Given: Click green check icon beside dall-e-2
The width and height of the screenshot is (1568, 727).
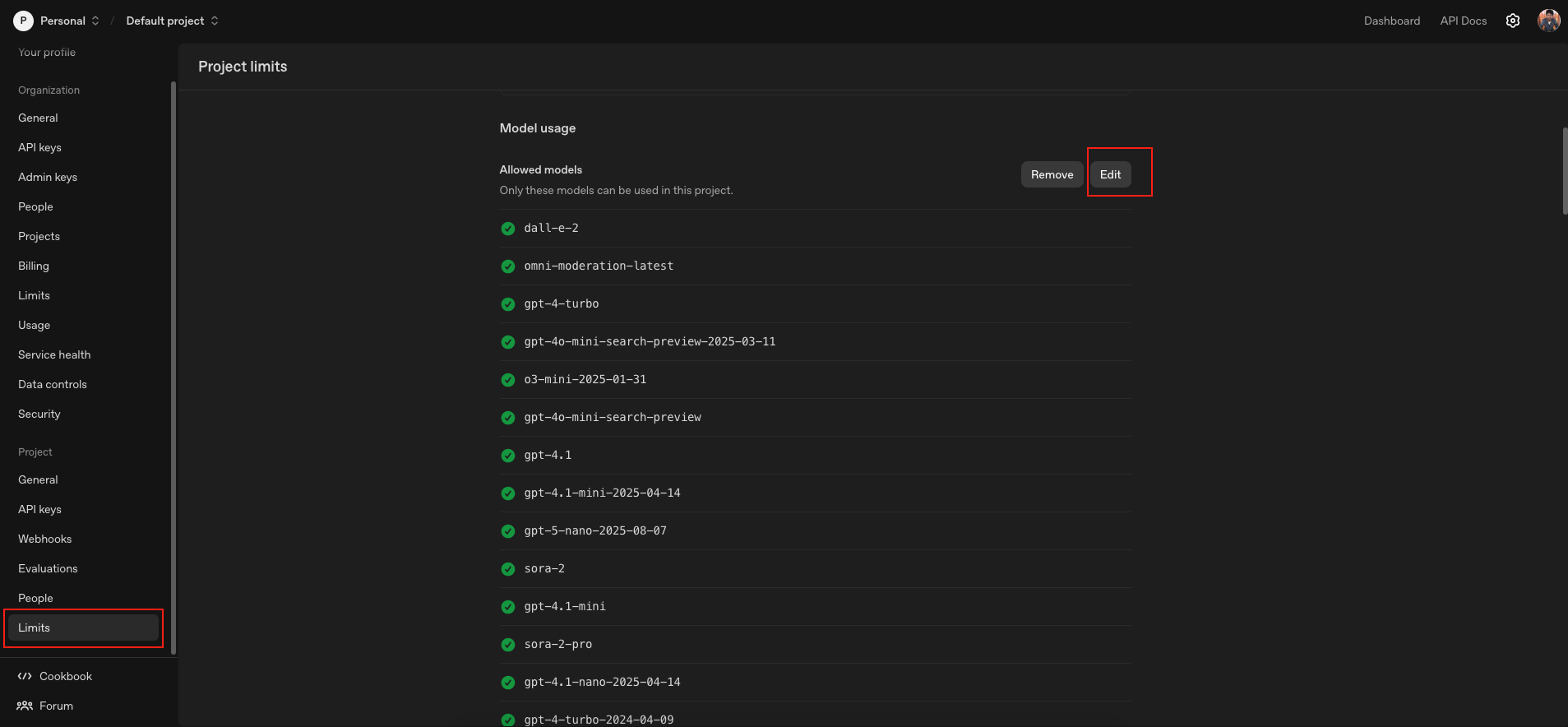Looking at the screenshot, I should 508,229.
